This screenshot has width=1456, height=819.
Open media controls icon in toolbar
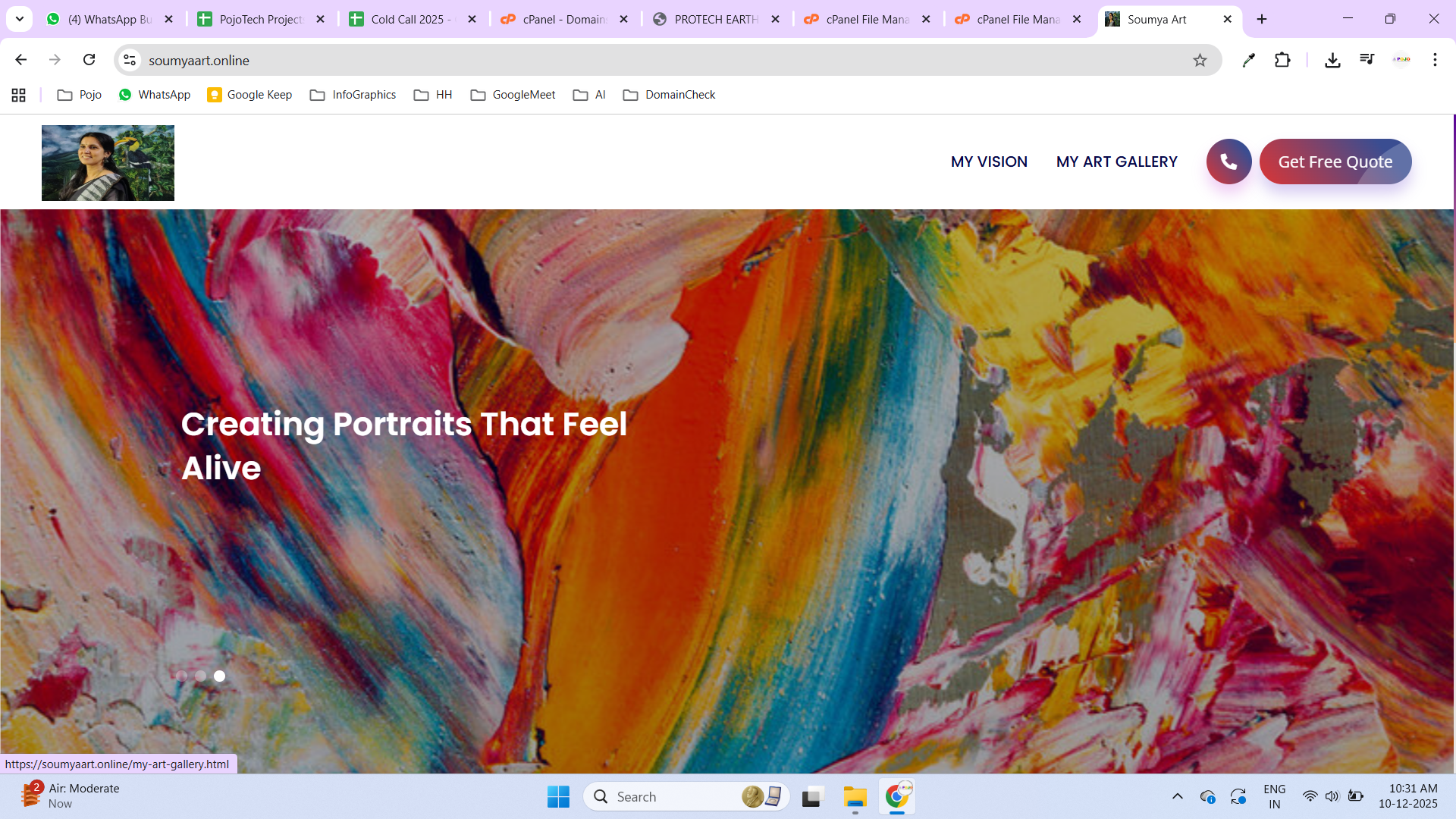click(x=1367, y=59)
